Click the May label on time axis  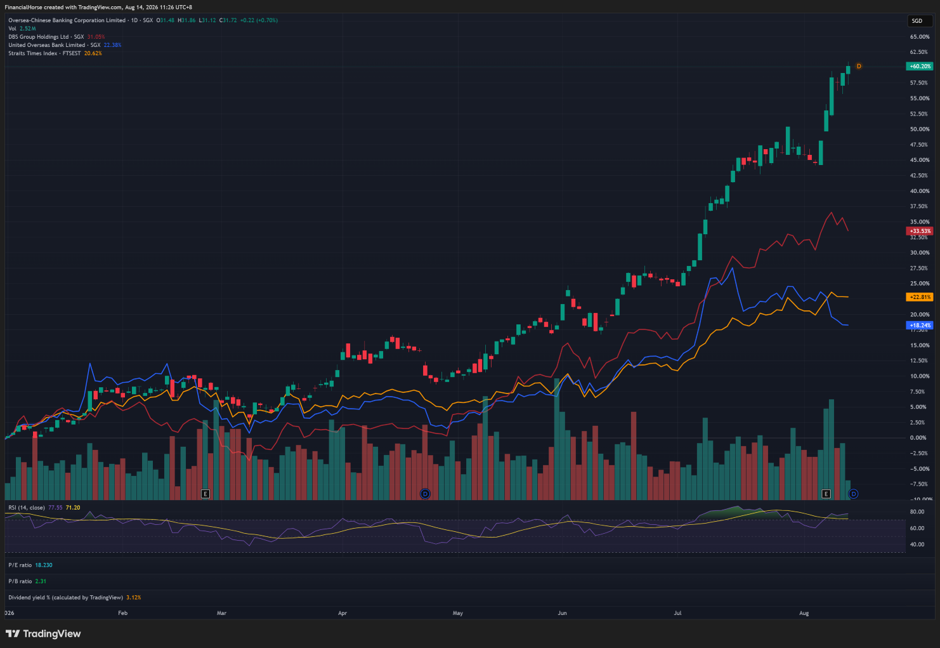tap(457, 613)
